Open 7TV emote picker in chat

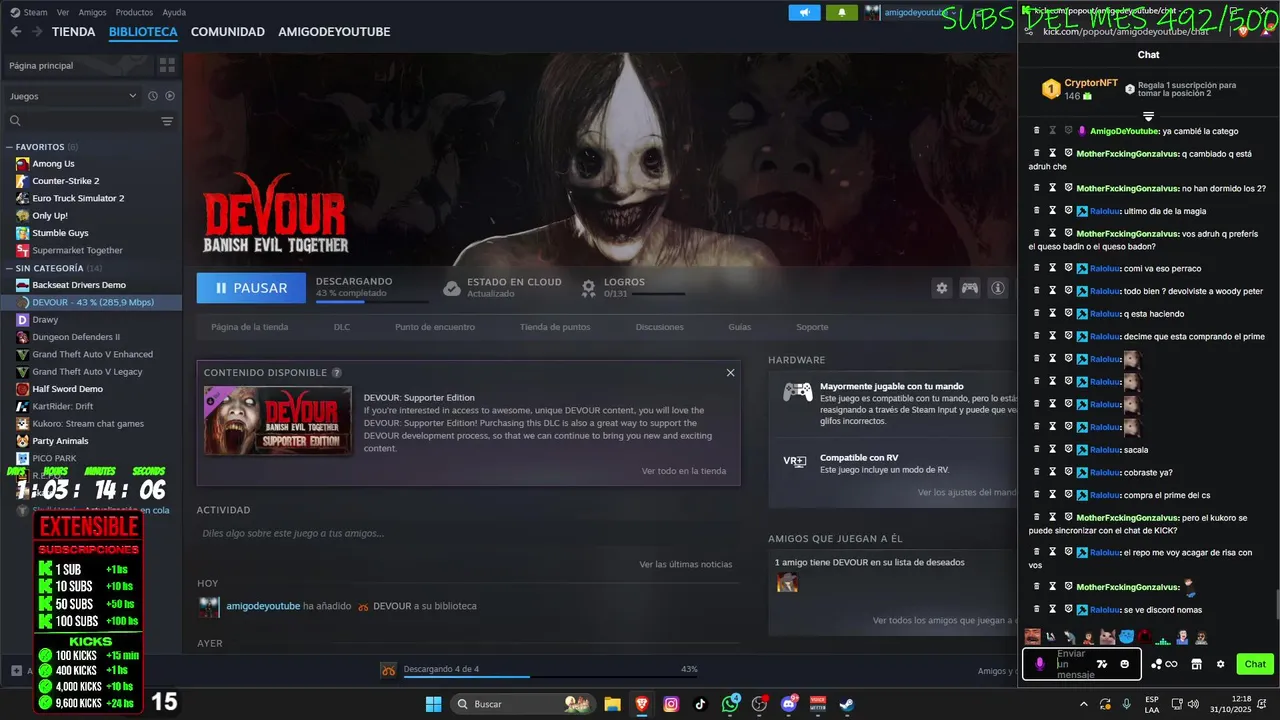click(x=1102, y=664)
